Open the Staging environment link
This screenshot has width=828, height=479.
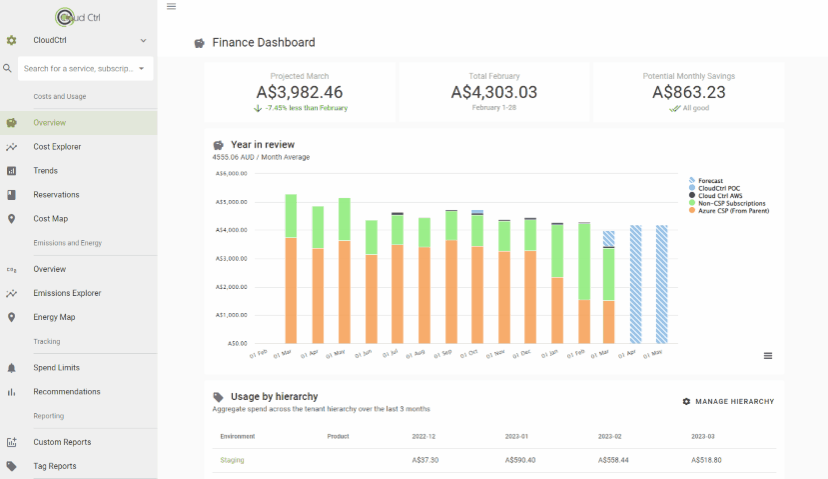coord(232,460)
